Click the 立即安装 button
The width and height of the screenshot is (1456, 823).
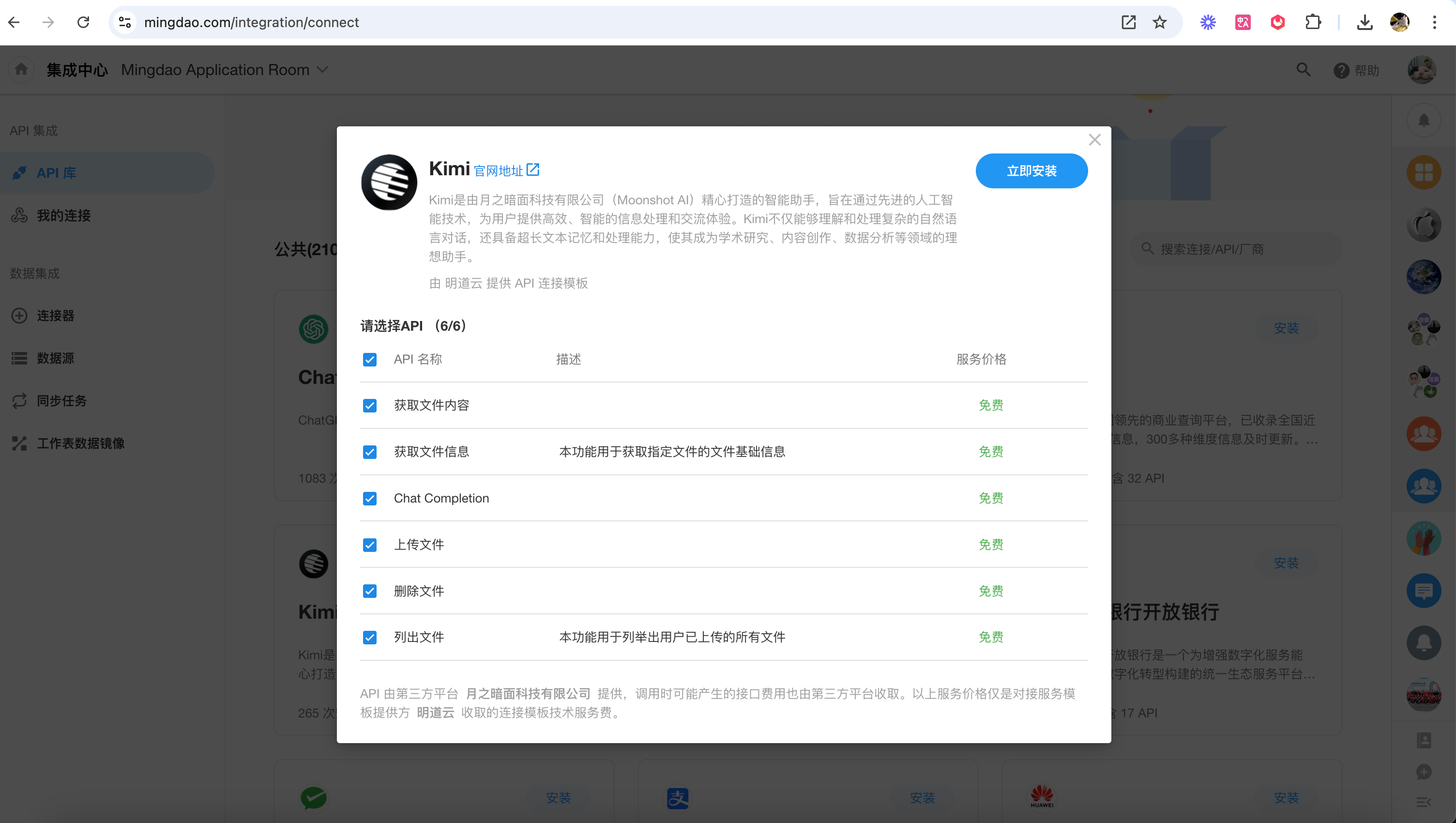click(x=1031, y=171)
